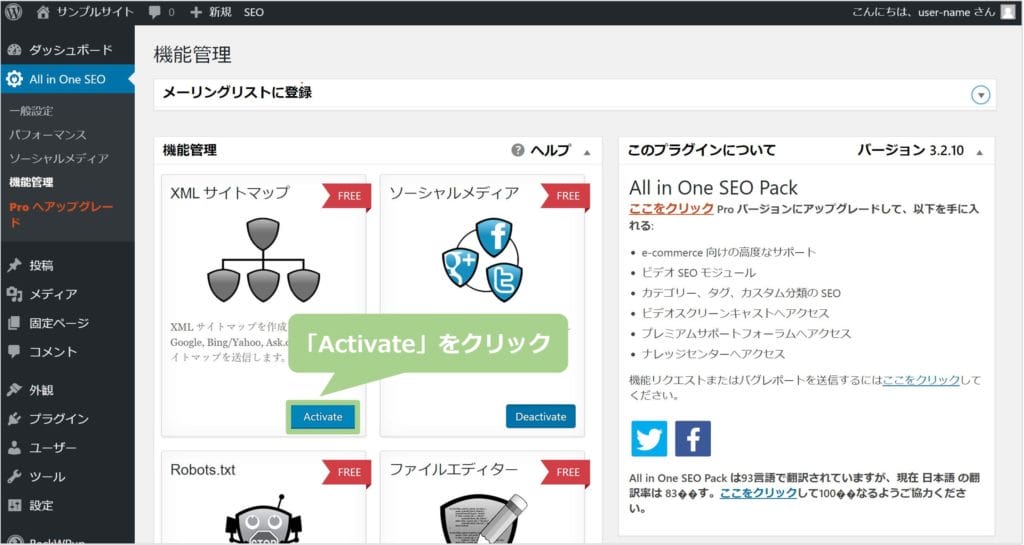Click FREE ribbon on ファイルエディター card

point(566,472)
